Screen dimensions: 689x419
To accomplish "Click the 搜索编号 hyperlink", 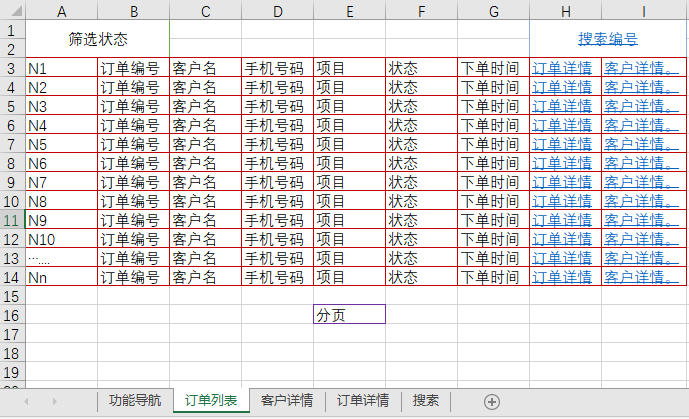I will [607, 39].
